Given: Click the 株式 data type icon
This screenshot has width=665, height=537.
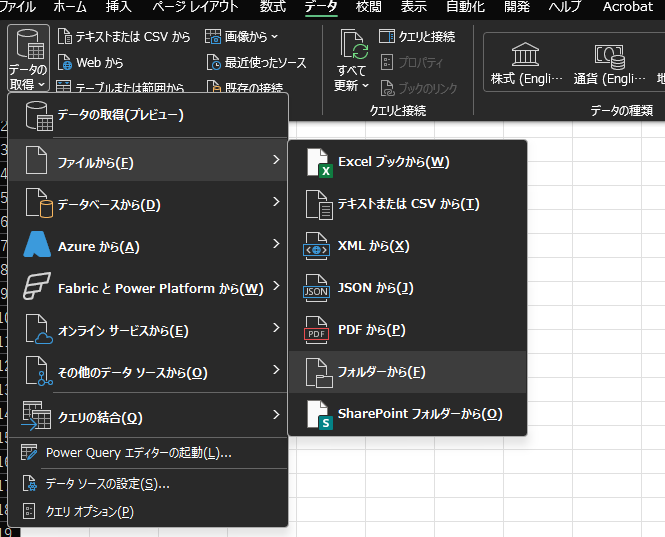Looking at the screenshot, I should [525, 54].
